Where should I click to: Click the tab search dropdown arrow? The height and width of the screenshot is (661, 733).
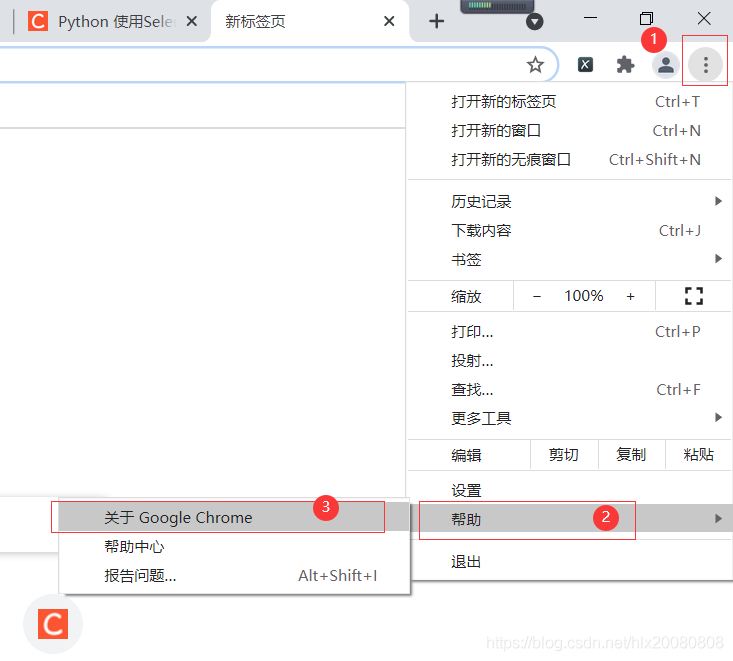(x=535, y=22)
